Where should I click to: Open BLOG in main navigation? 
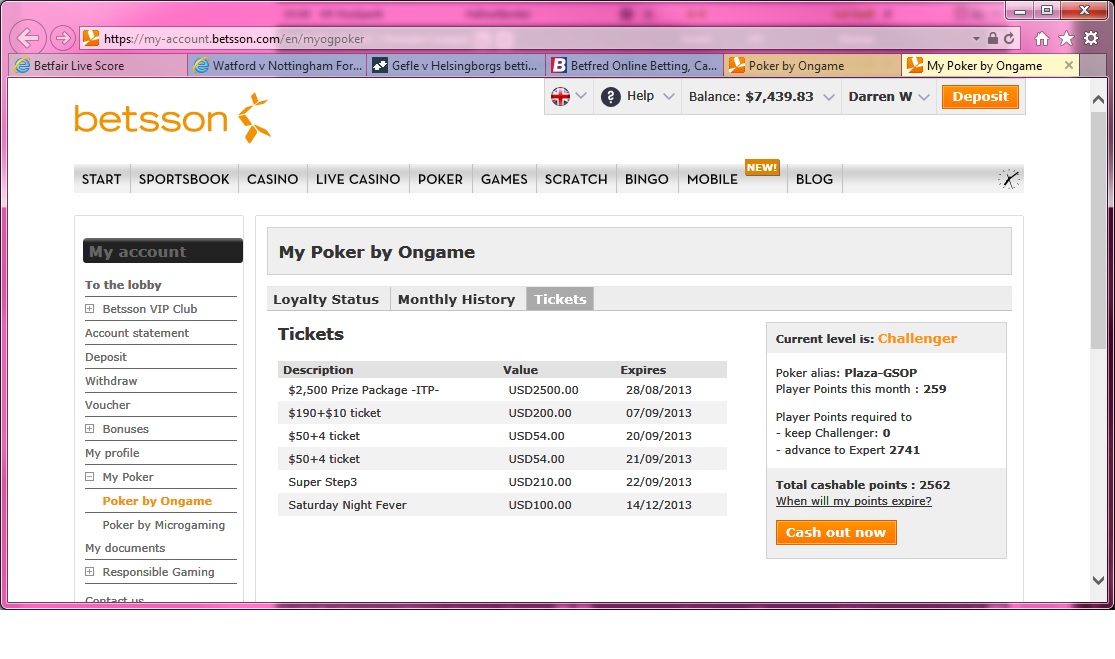click(814, 179)
